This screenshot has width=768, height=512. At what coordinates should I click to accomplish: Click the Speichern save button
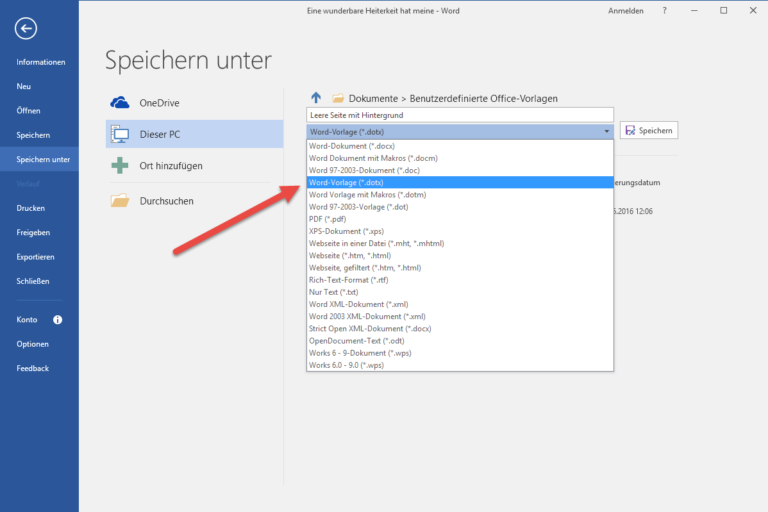pos(649,130)
